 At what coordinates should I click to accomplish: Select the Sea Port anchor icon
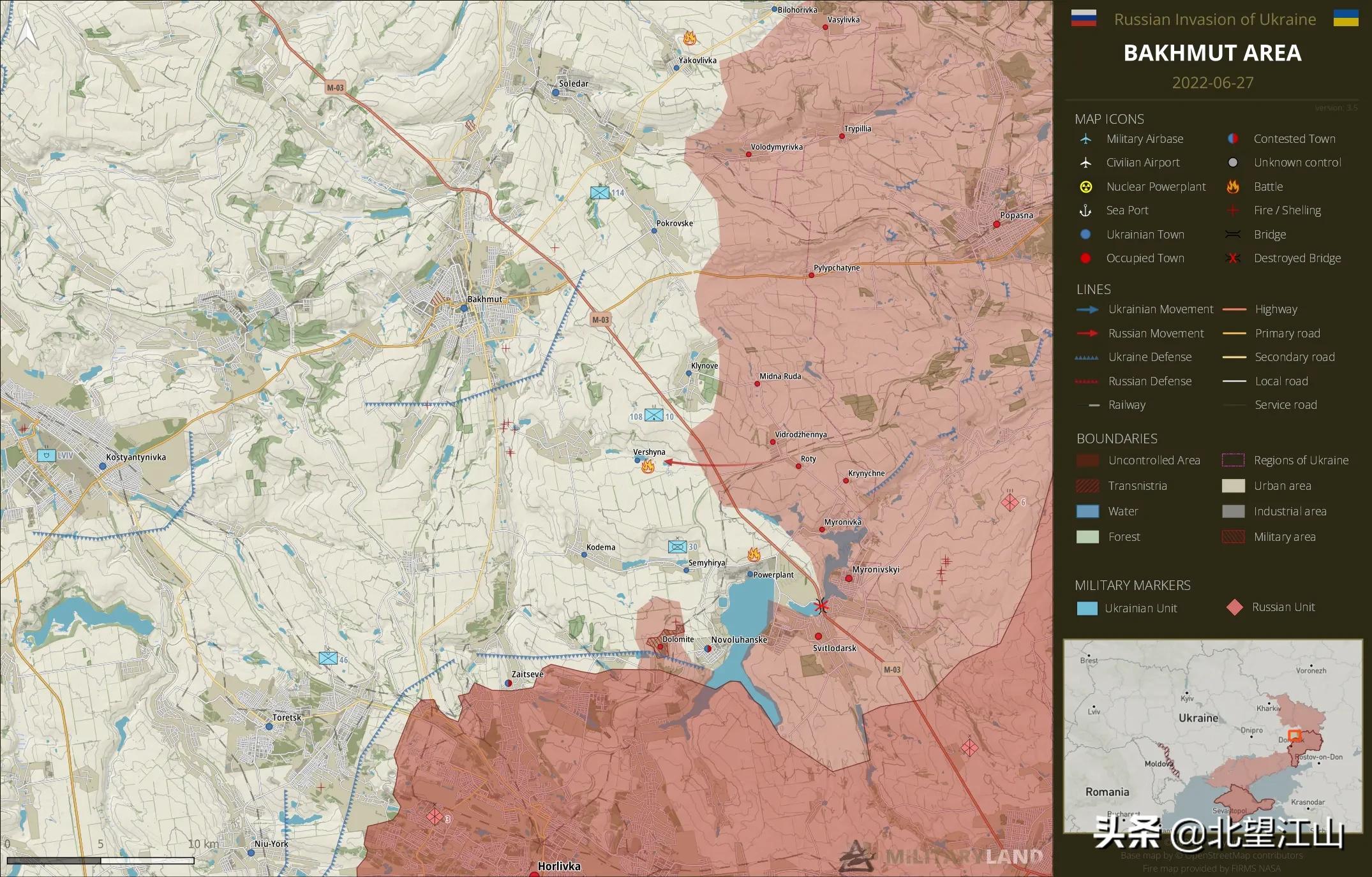[x=1087, y=210]
